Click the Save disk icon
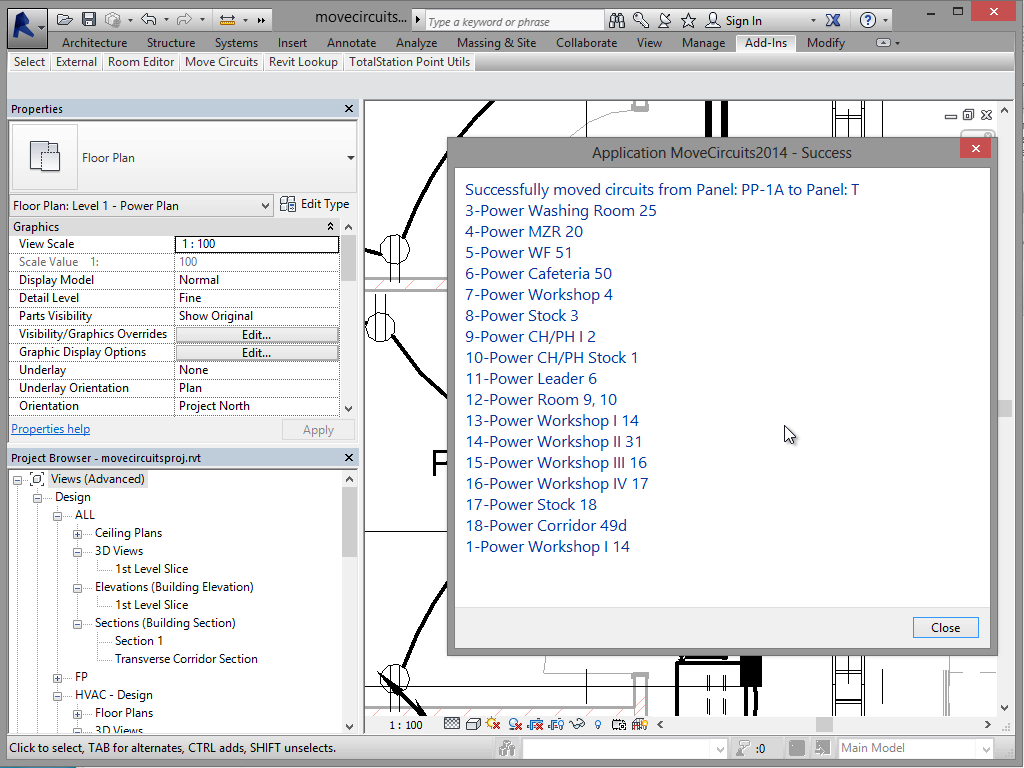Image resolution: width=1024 pixels, height=768 pixels. click(89, 20)
